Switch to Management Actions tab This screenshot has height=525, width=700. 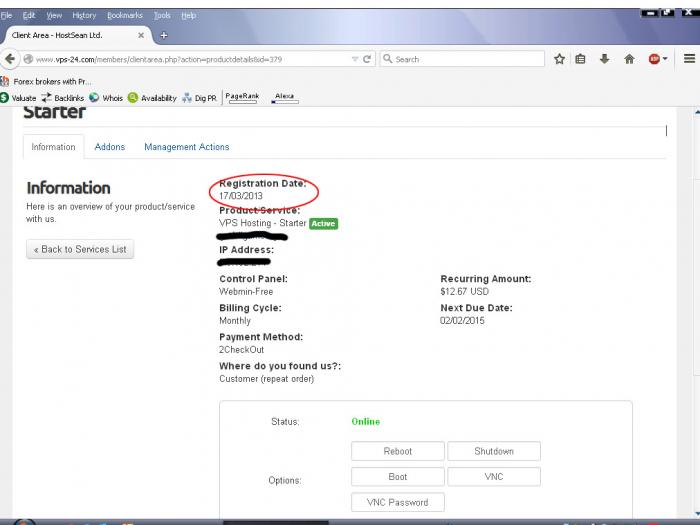pyautogui.click(x=187, y=147)
